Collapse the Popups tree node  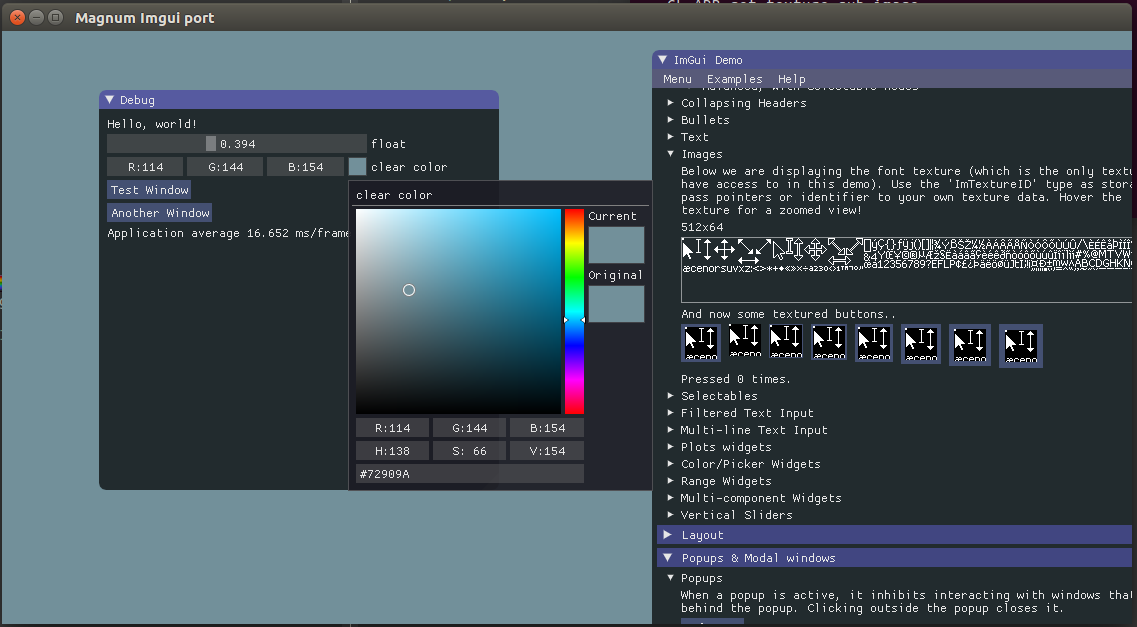pyautogui.click(x=695, y=578)
